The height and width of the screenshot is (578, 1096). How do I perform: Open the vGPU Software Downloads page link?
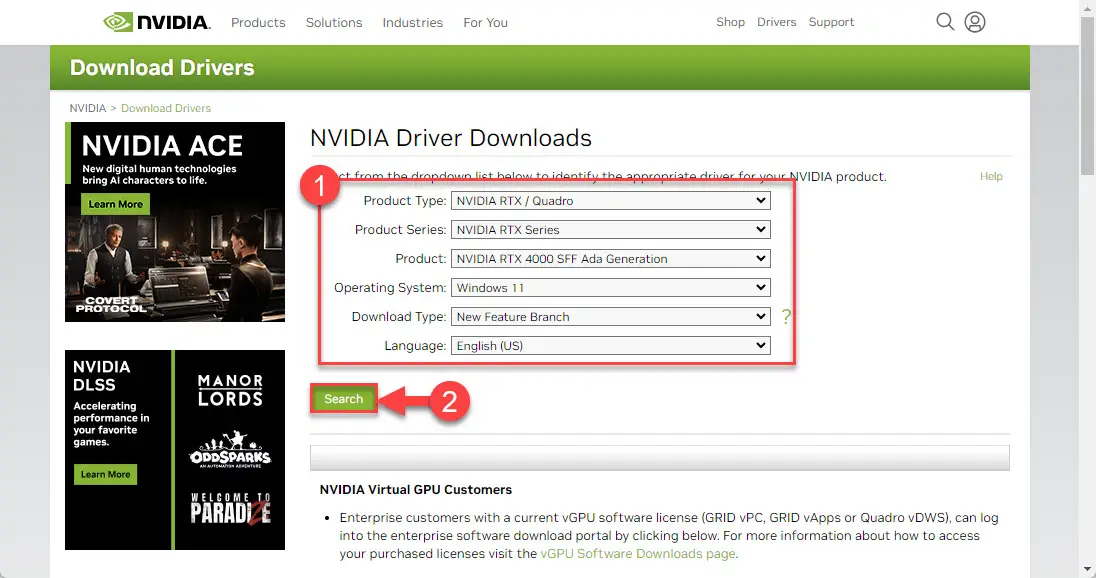pyautogui.click(x=637, y=554)
